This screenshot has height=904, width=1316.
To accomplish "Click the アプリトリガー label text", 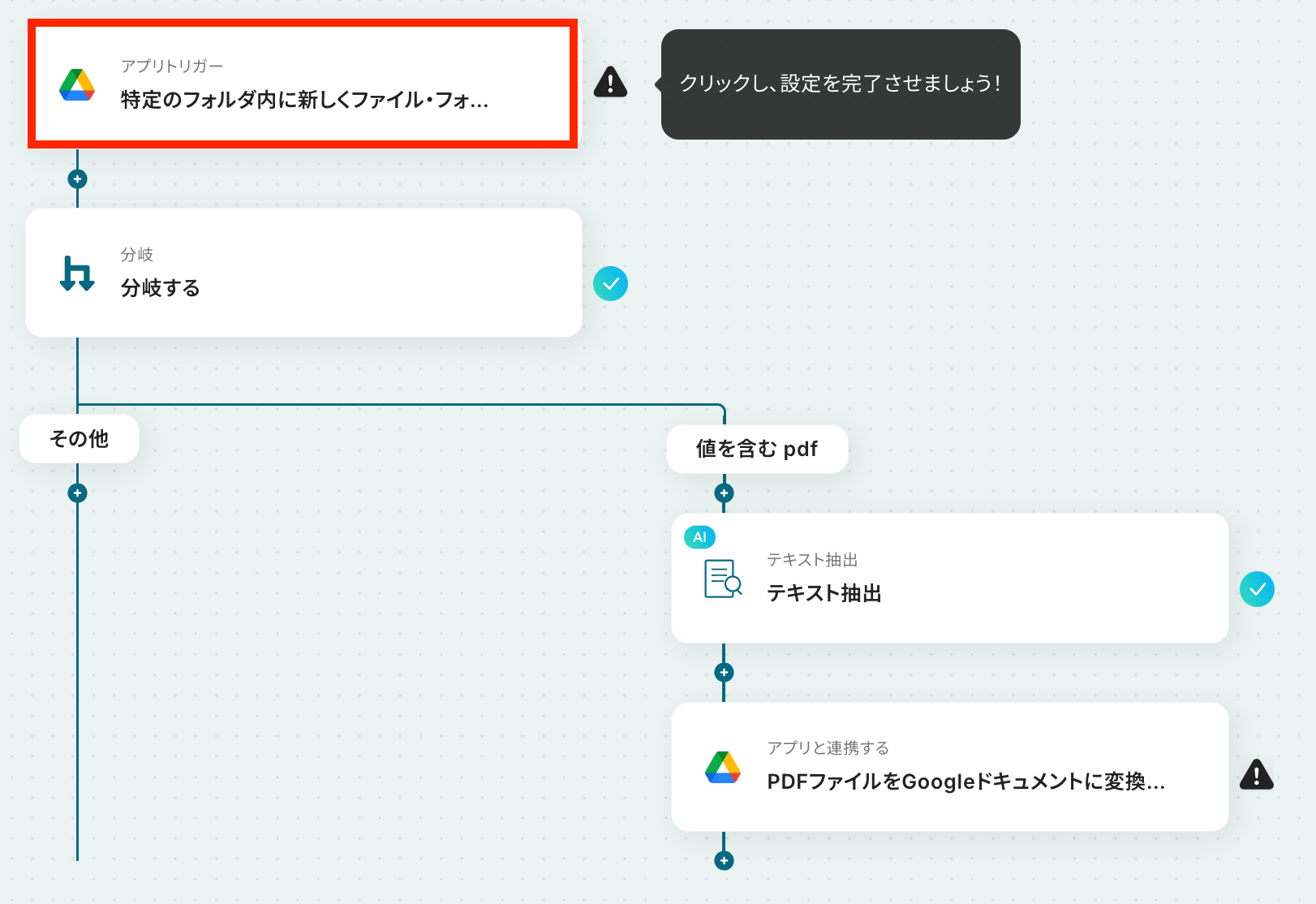I will pyautogui.click(x=172, y=66).
